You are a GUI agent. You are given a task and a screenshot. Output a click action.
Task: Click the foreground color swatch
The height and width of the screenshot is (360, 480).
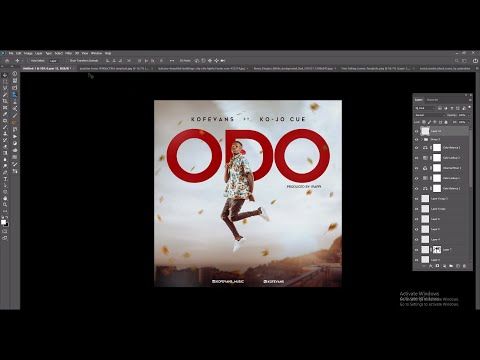(x=3, y=222)
